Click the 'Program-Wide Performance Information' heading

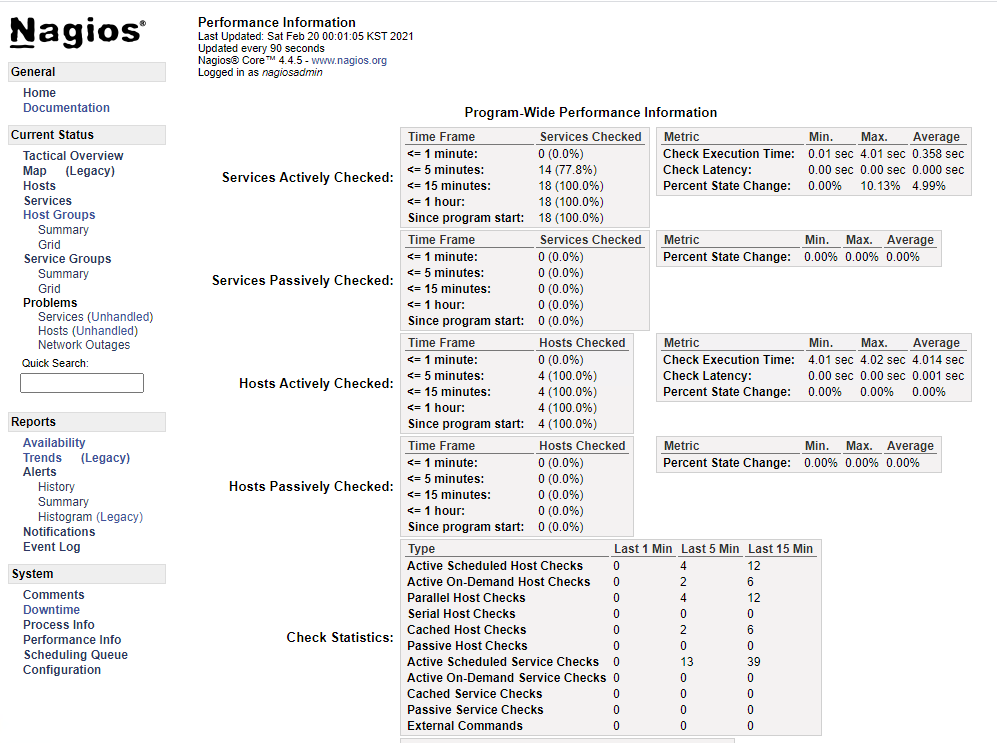tap(591, 112)
